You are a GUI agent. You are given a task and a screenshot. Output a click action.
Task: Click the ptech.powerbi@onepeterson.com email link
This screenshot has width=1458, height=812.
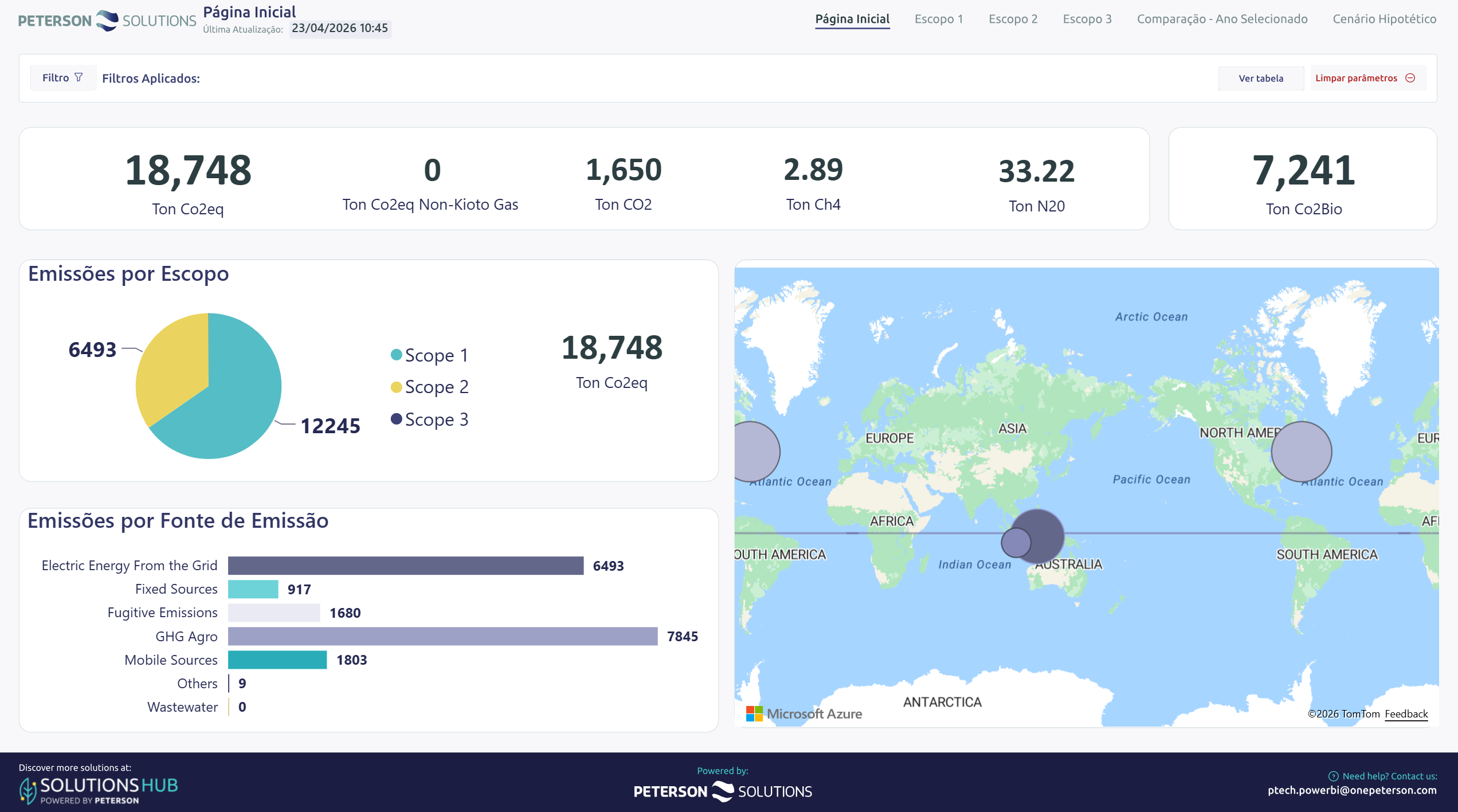tap(1352, 790)
